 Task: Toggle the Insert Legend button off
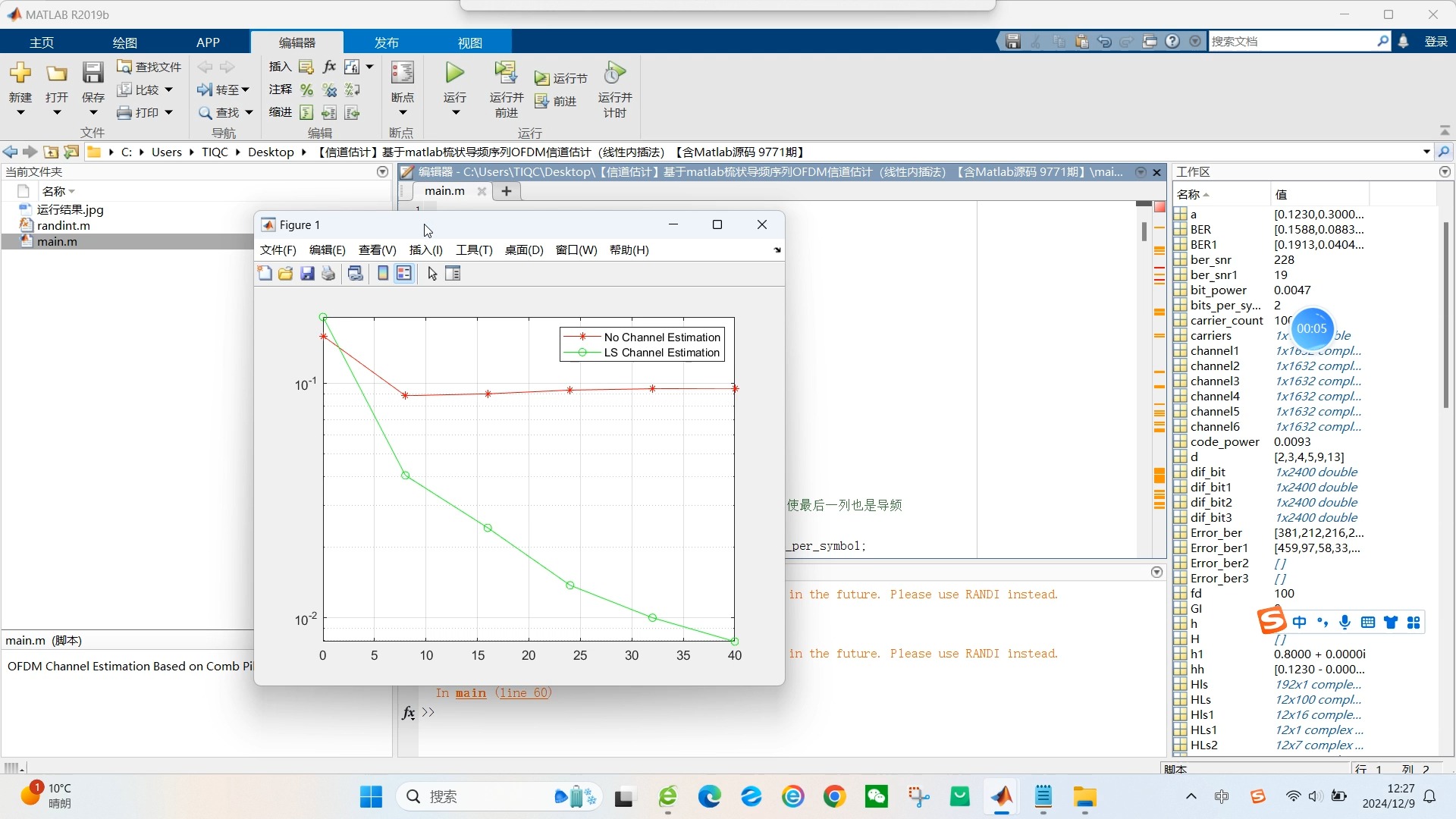click(404, 274)
